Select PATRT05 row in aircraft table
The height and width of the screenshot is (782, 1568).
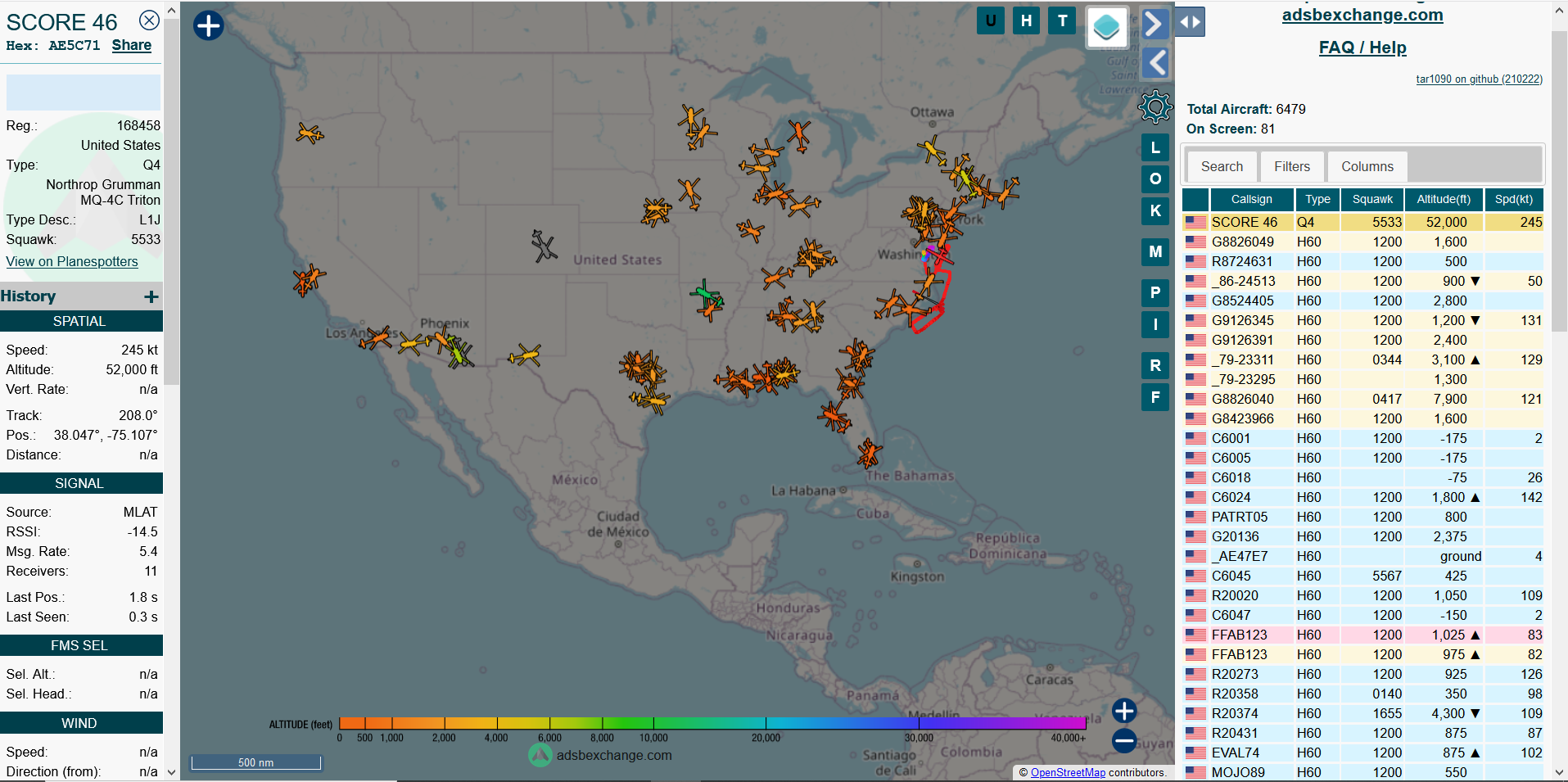click(x=1363, y=517)
